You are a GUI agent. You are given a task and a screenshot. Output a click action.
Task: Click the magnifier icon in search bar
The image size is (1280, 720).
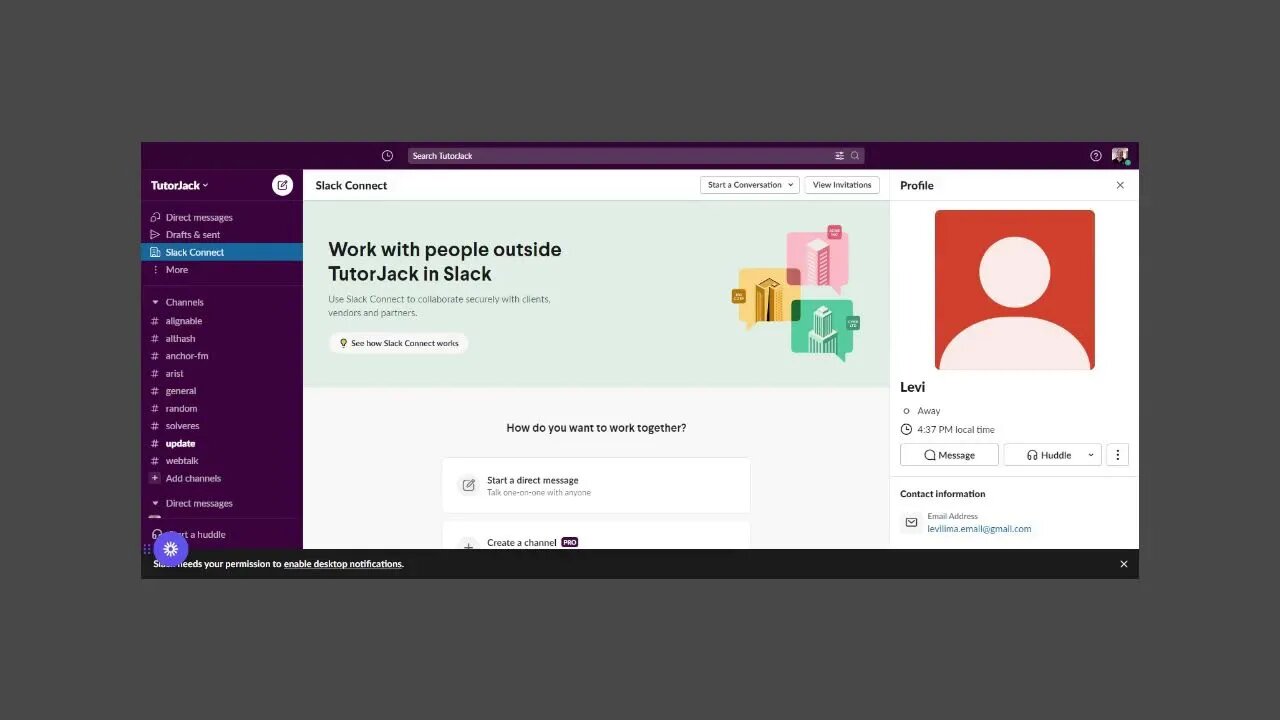click(855, 156)
